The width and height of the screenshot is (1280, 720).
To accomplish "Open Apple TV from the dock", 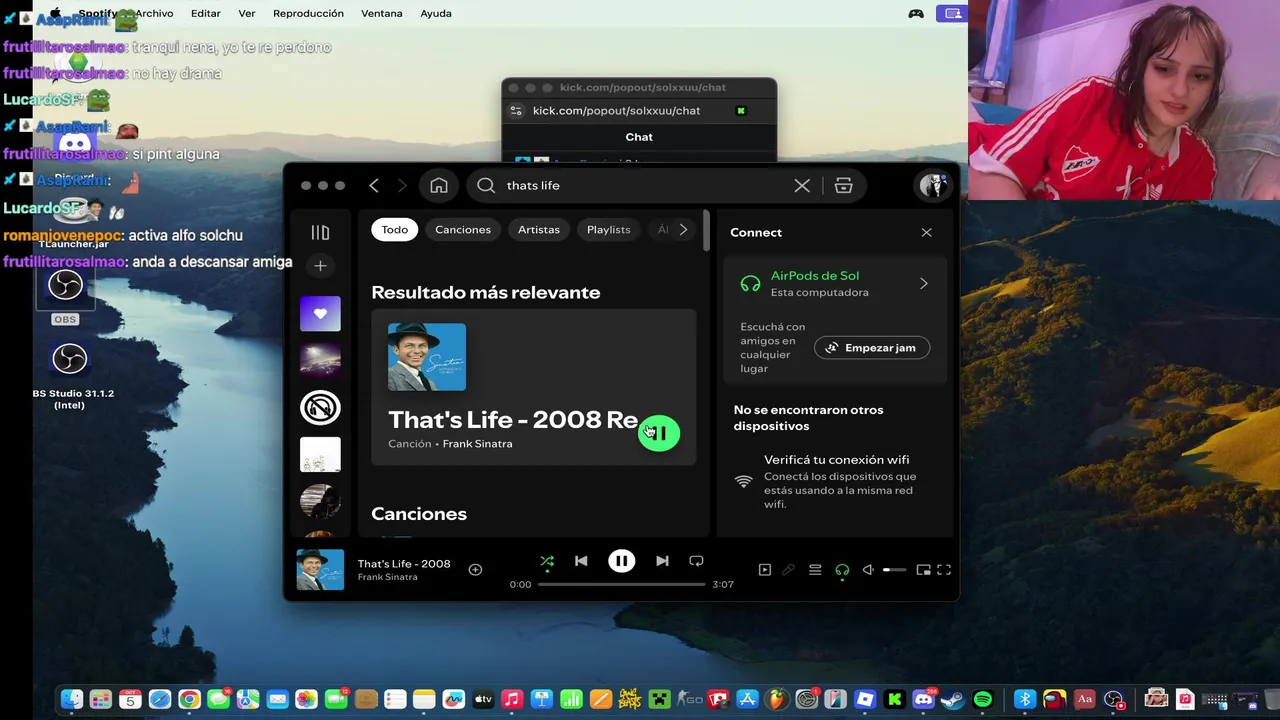I will coord(483,700).
